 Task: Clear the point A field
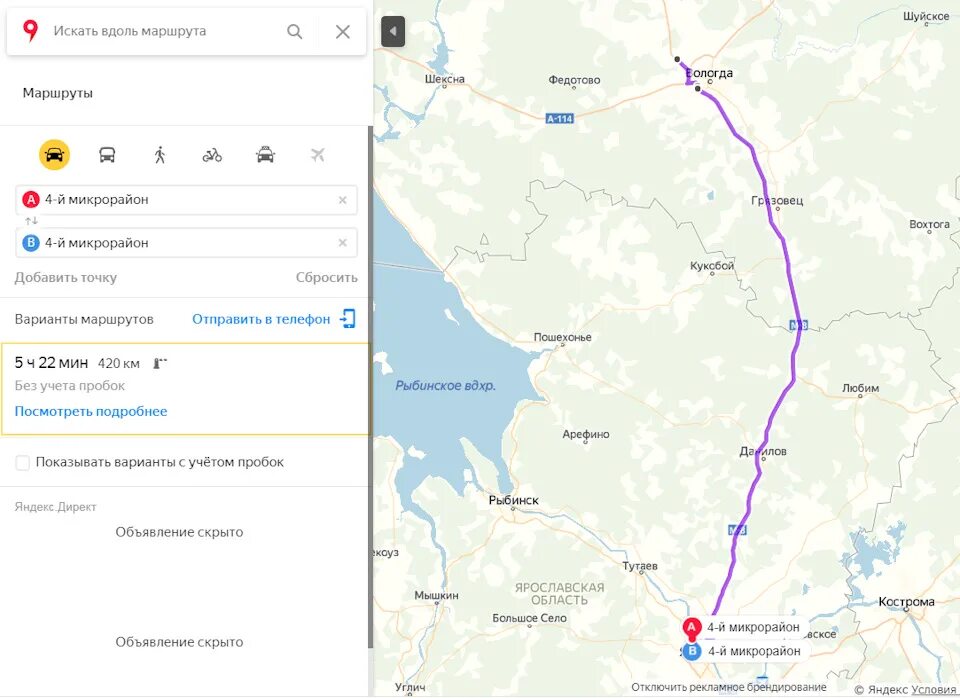pos(343,200)
